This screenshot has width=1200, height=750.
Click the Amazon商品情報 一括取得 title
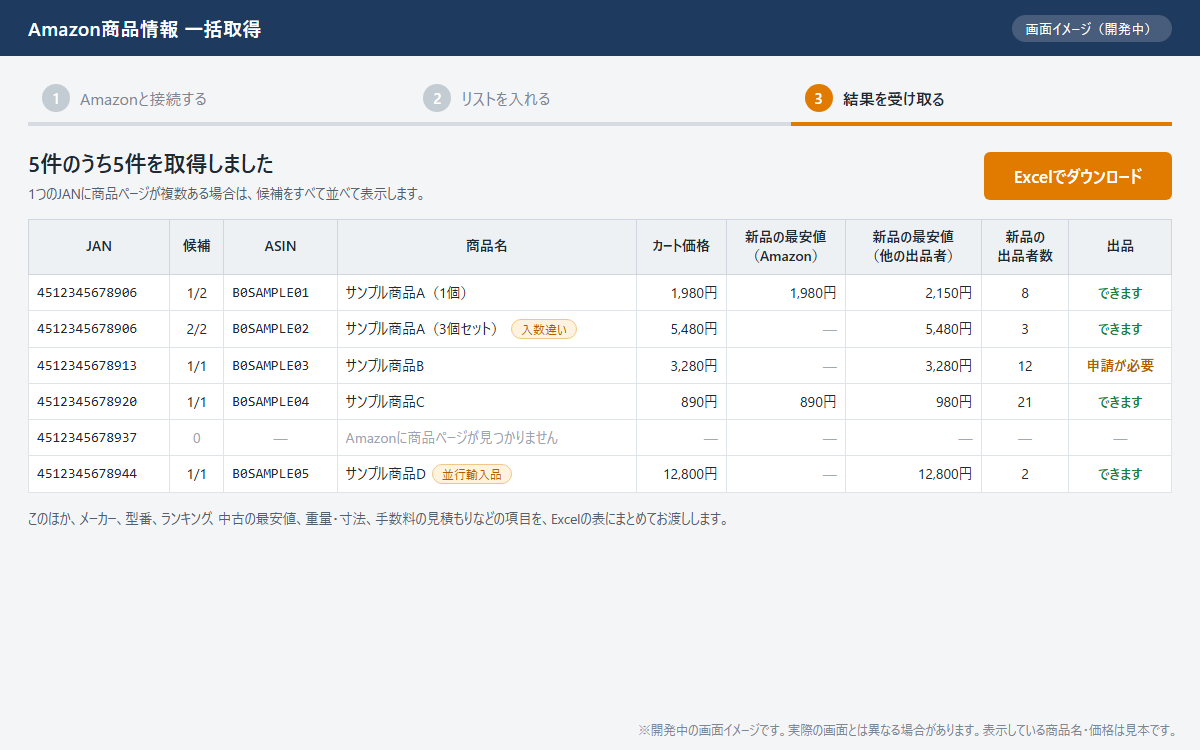tap(145, 29)
